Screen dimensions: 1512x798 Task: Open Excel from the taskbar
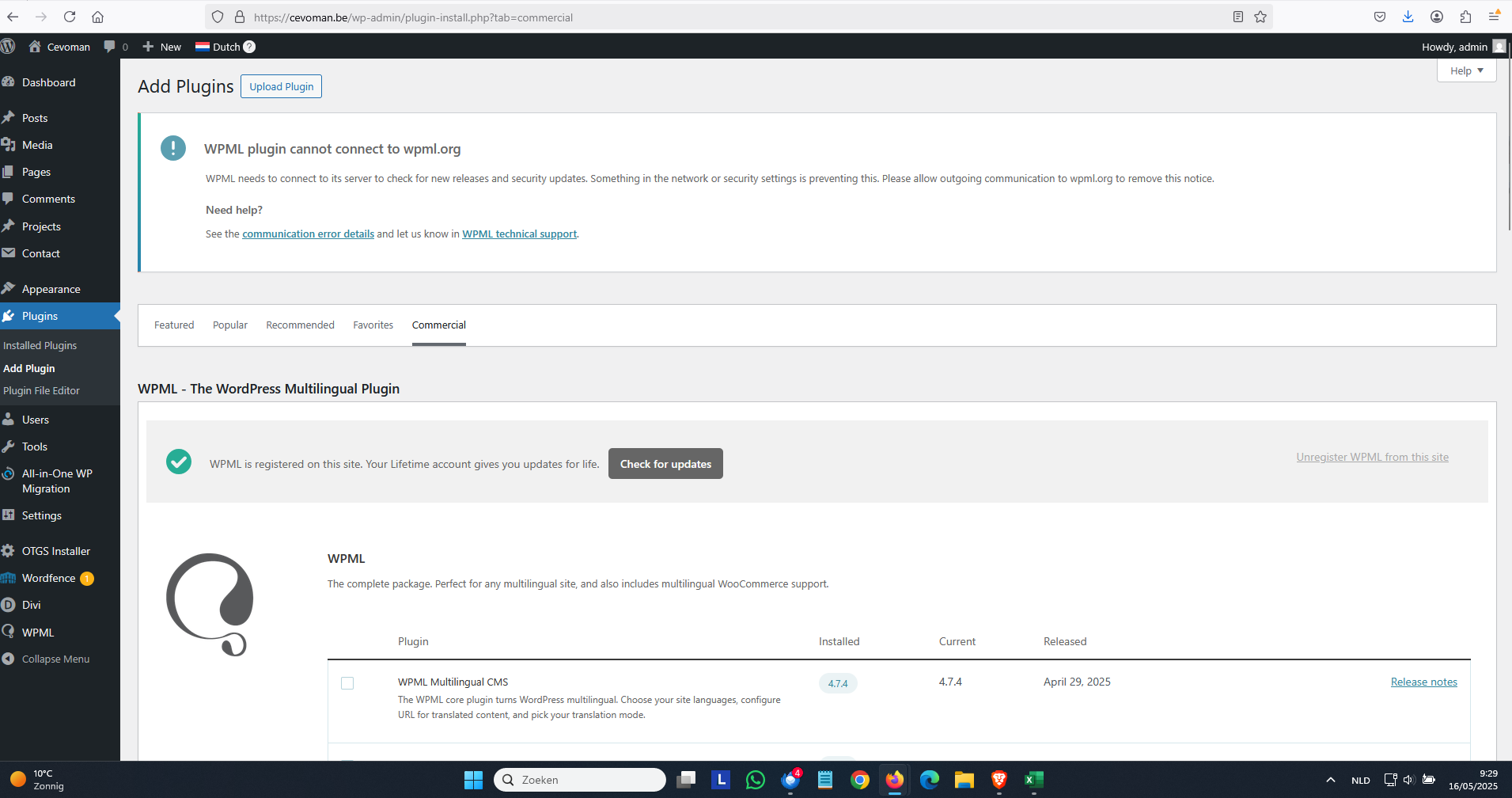coord(1034,780)
